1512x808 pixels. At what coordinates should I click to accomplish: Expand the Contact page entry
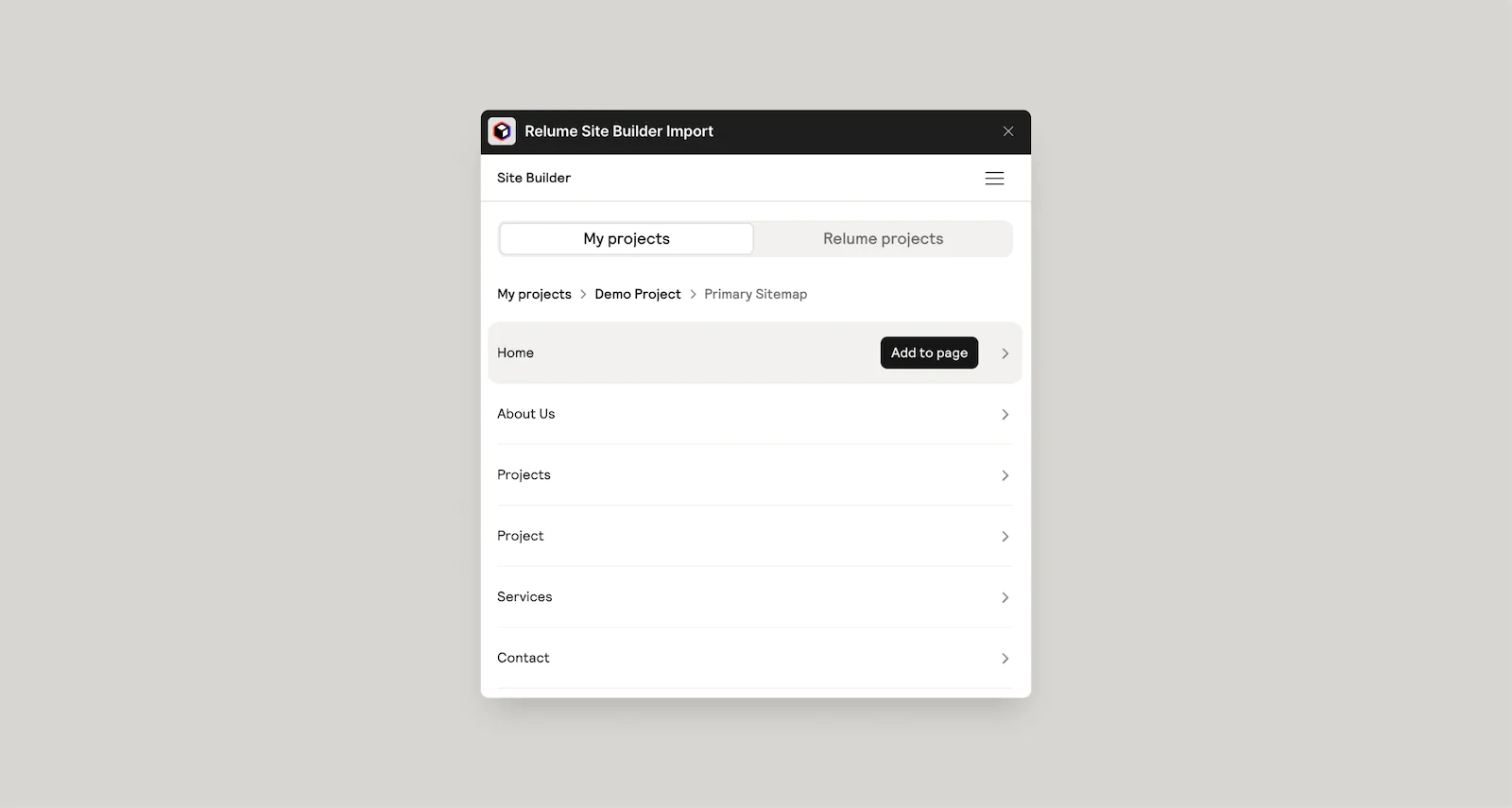point(523,658)
